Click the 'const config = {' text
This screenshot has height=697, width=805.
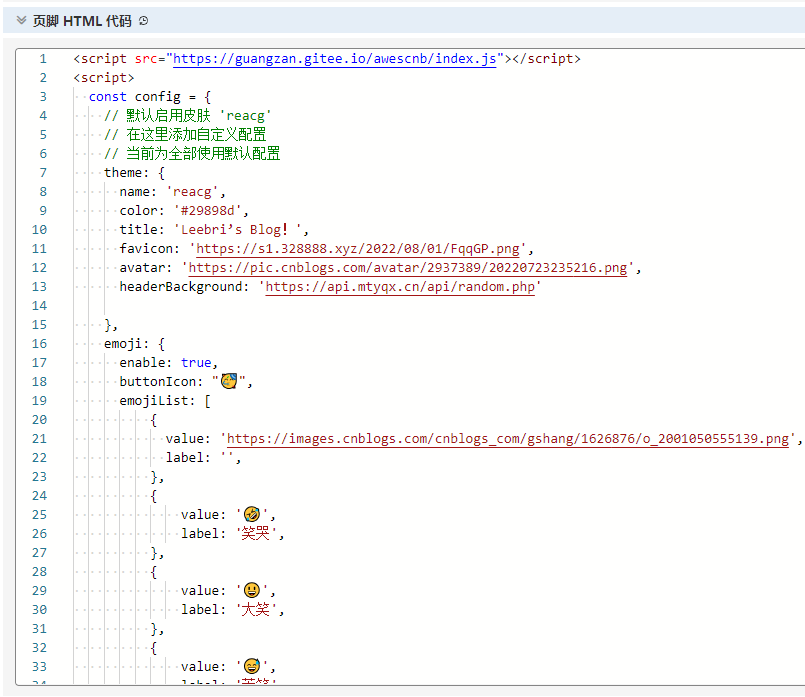click(150, 97)
